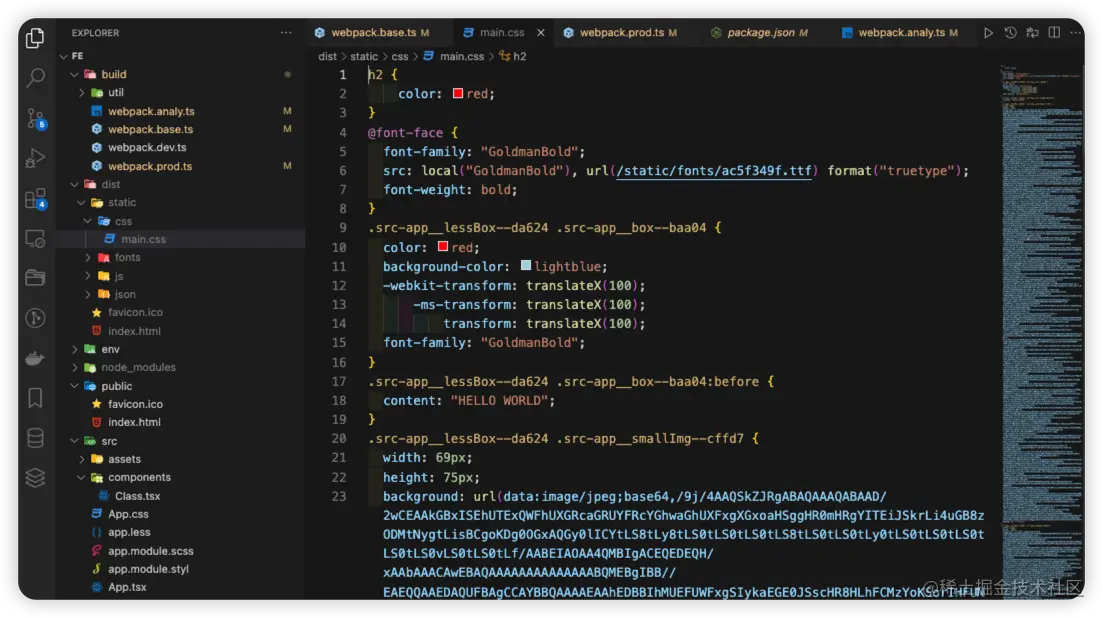Image resolution: width=1103 pixels, height=618 pixels.
Task: Click line number 9 in the gutter
Action: point(343,228)
